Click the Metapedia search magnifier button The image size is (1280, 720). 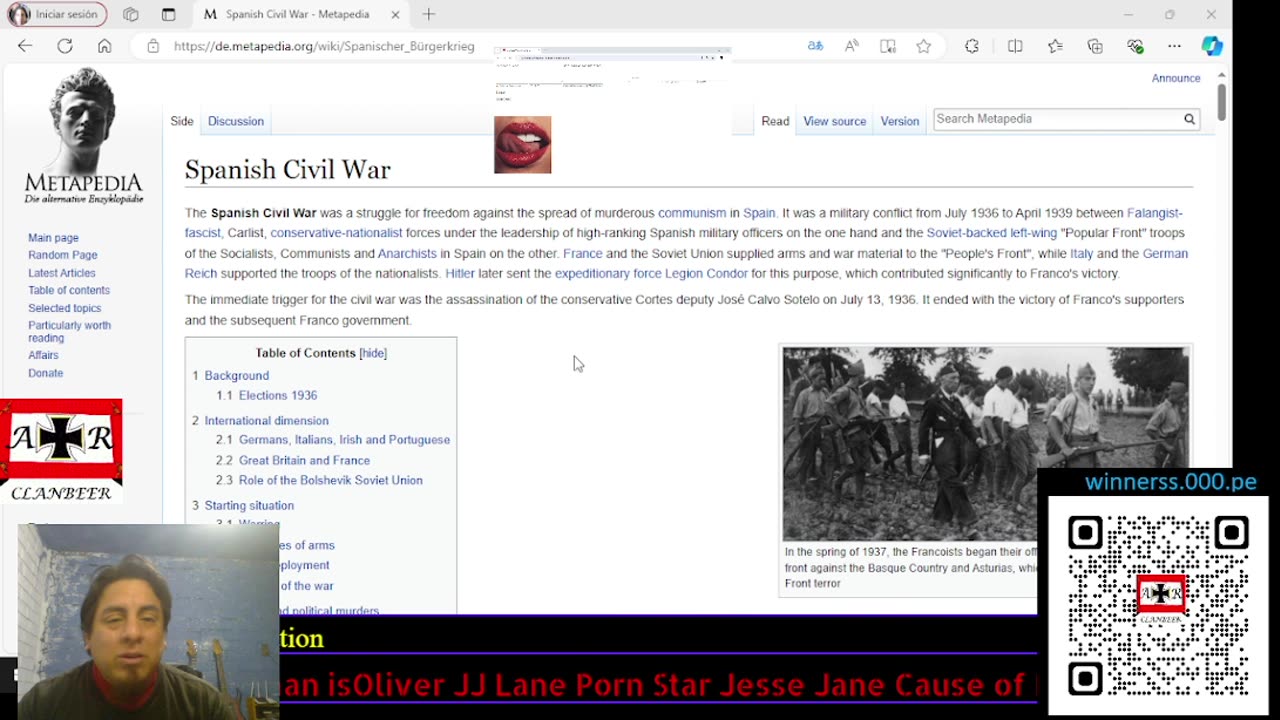tap(1189, 119)
